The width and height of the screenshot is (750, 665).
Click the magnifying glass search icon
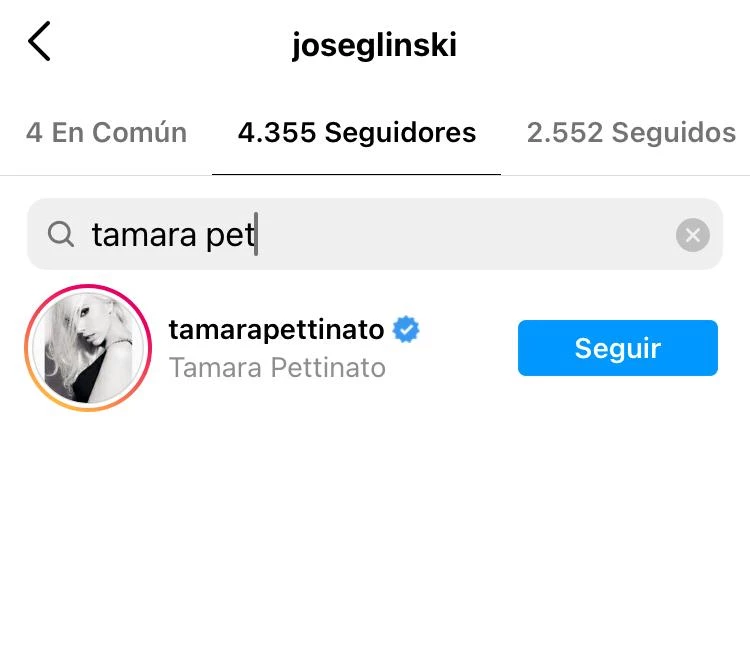click(61, 234)
